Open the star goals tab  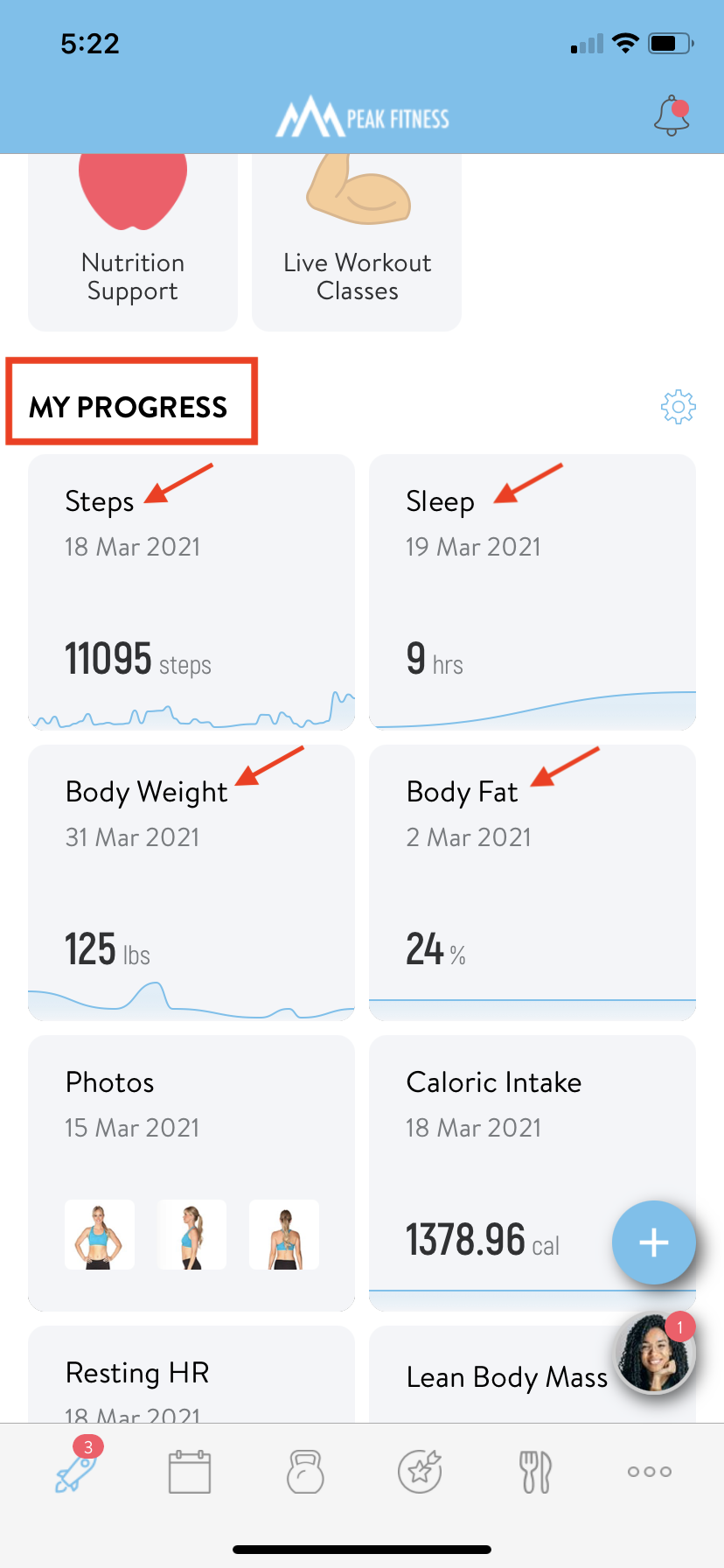point(420,1471)
